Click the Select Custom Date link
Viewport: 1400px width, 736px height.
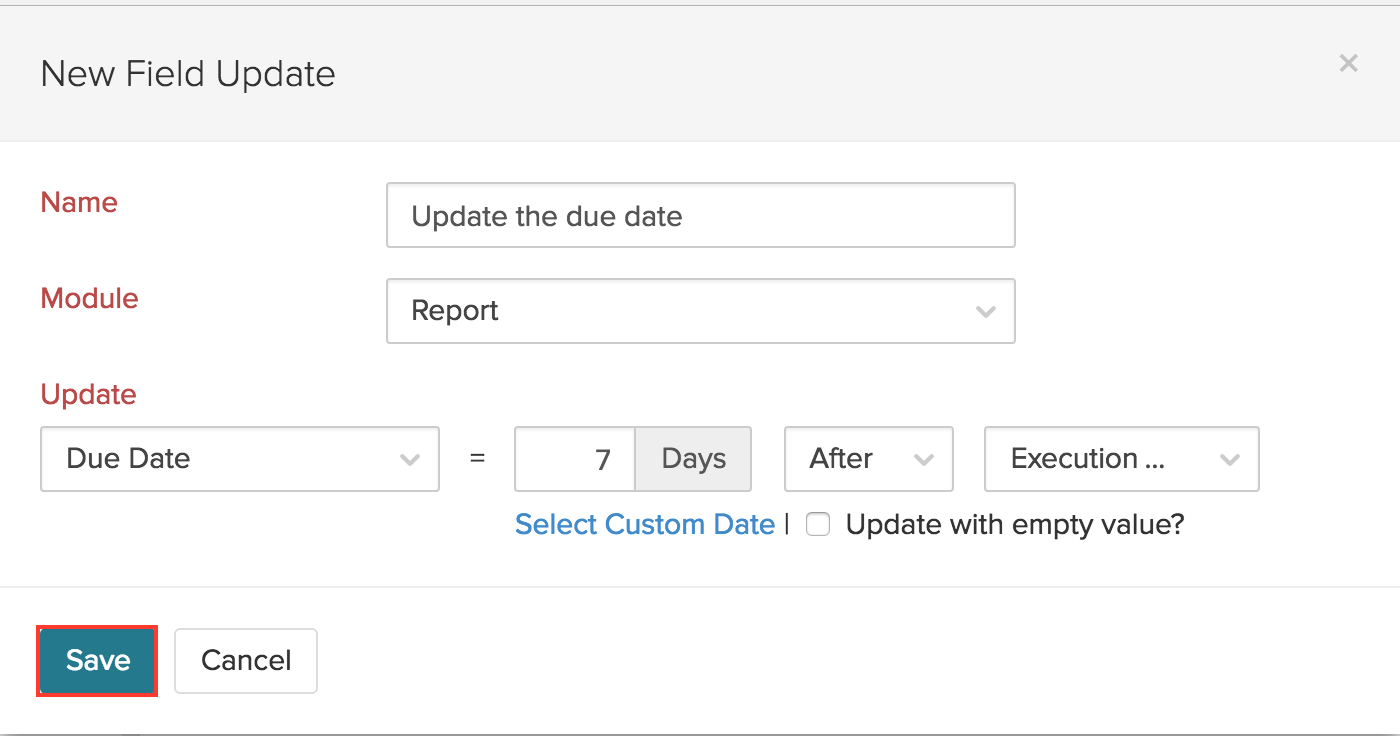coord(644,525)
